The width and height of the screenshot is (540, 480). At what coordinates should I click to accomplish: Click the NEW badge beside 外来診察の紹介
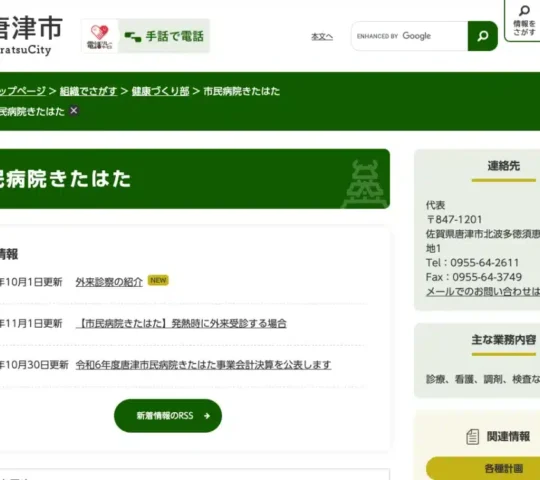[x=158, y=280]
